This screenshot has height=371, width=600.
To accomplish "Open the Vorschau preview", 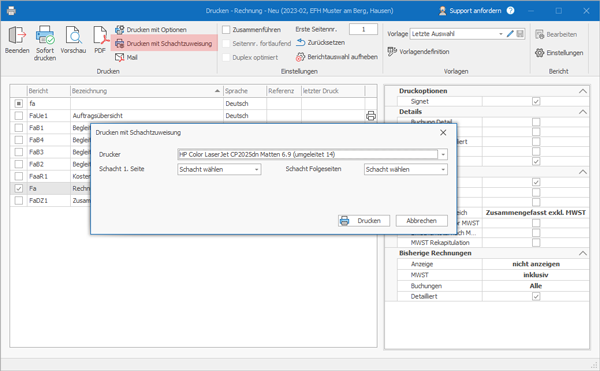I will click(73, 35).
